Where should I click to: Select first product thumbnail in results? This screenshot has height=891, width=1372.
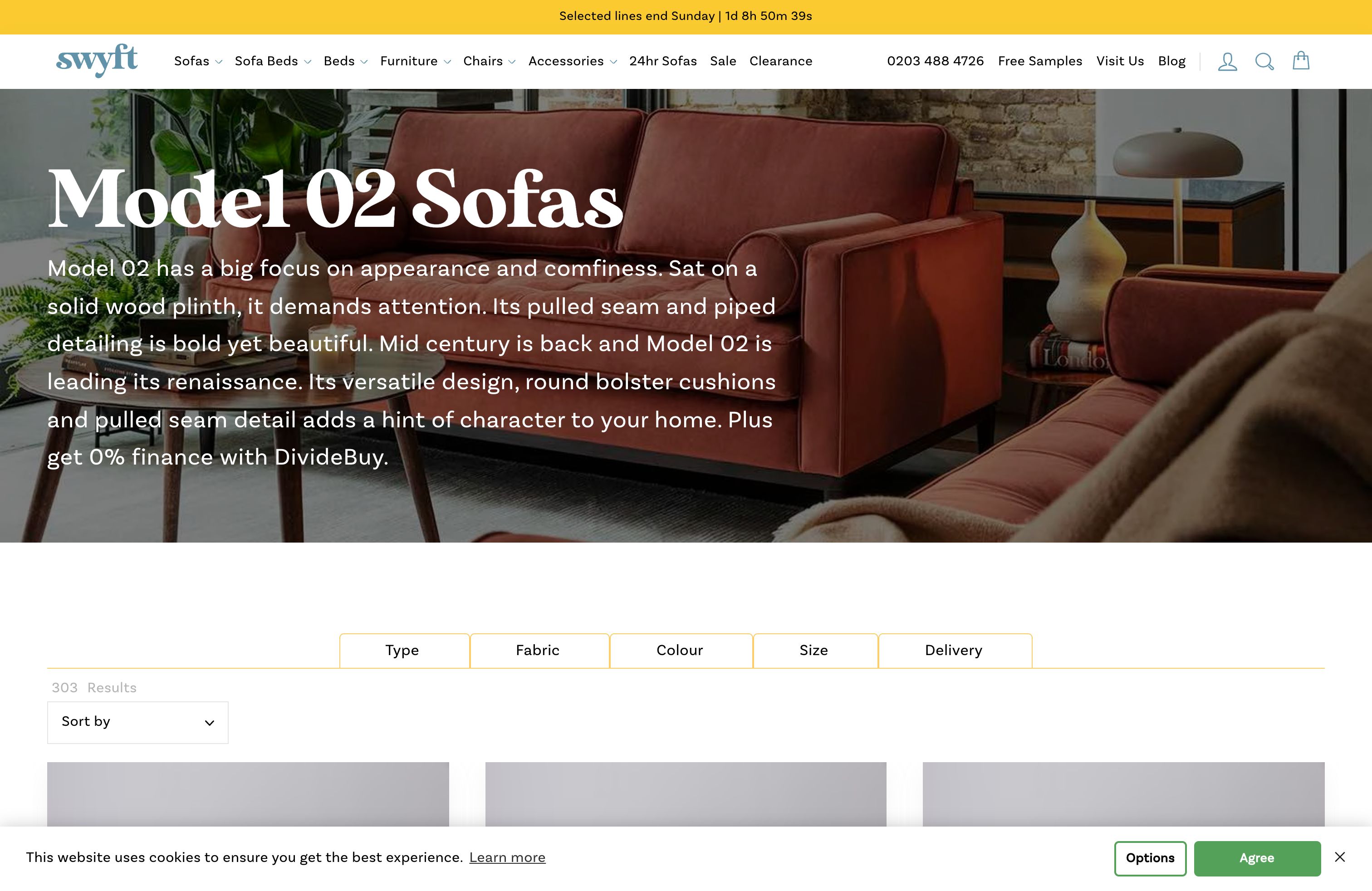click(x=248, y=794)
